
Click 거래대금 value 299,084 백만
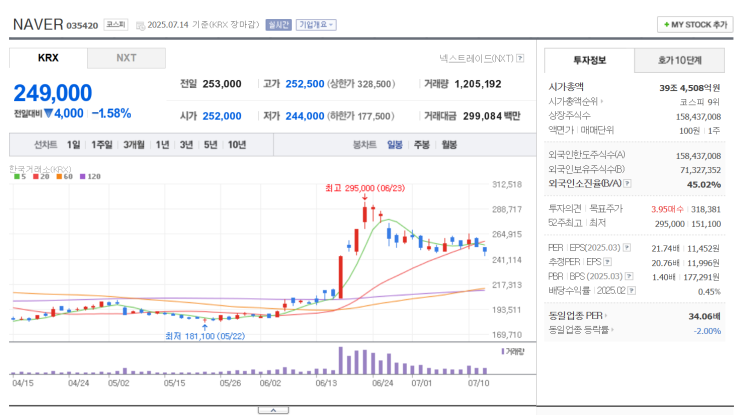click(491, 116)
